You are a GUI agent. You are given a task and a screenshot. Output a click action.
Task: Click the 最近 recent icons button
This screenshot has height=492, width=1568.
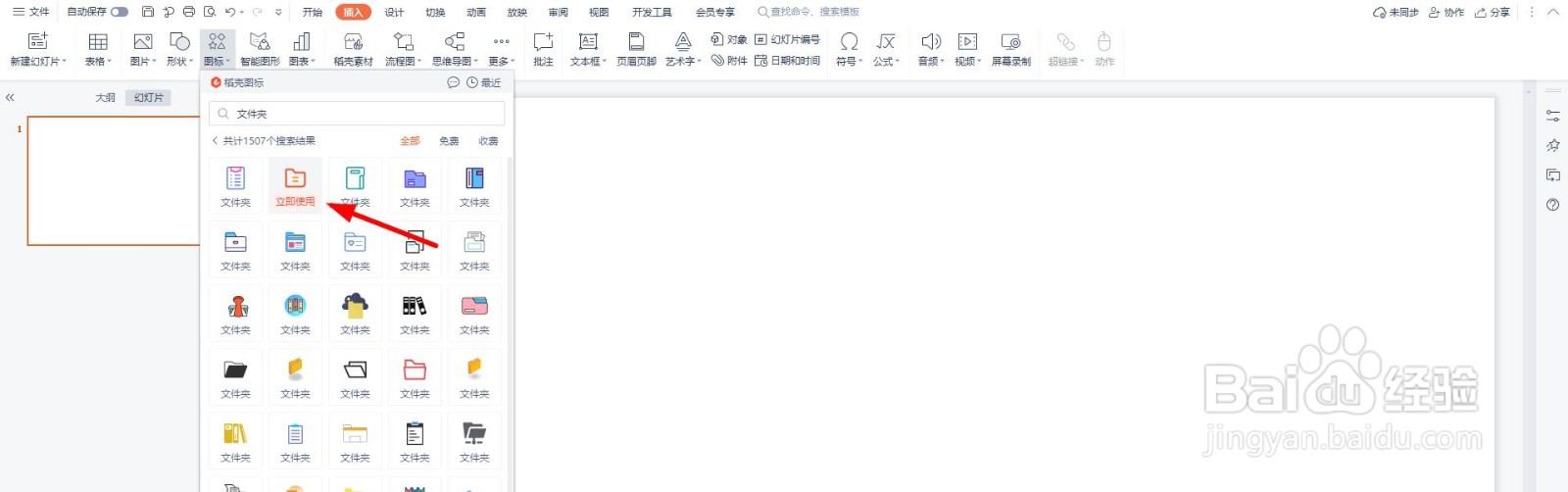pyautogui.click(x=484, y=82)
